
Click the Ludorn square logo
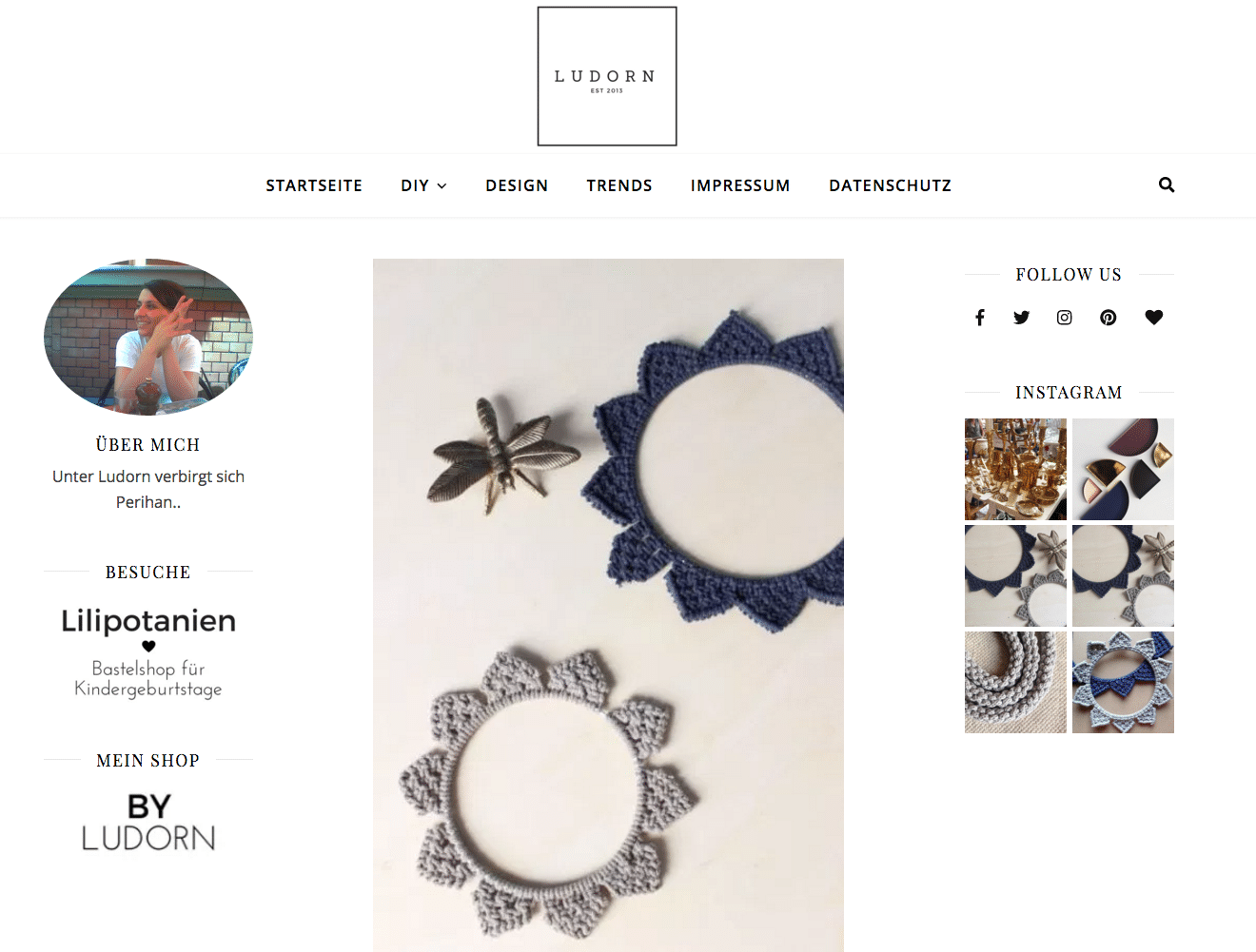tap(607, 76)
